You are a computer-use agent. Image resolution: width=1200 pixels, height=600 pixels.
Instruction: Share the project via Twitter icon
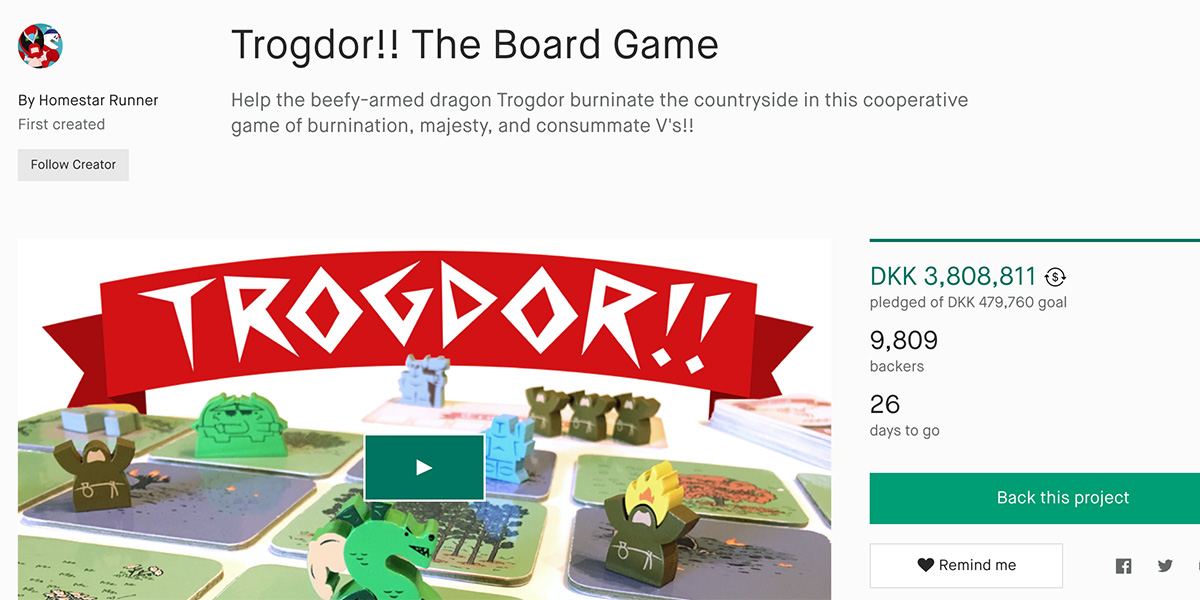pos(1165,566)
